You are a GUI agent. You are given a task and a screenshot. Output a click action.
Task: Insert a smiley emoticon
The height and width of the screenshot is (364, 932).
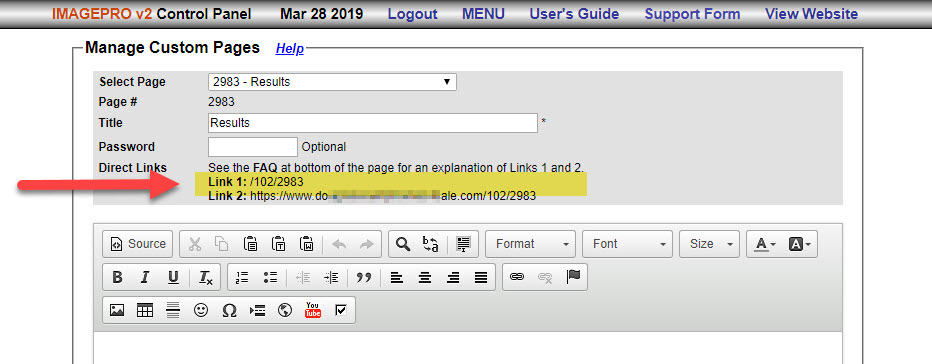point(201,310)
